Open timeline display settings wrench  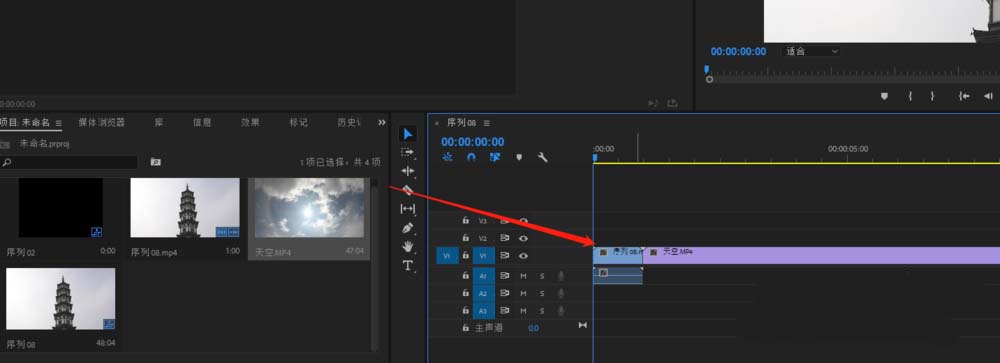click(543, 157)
